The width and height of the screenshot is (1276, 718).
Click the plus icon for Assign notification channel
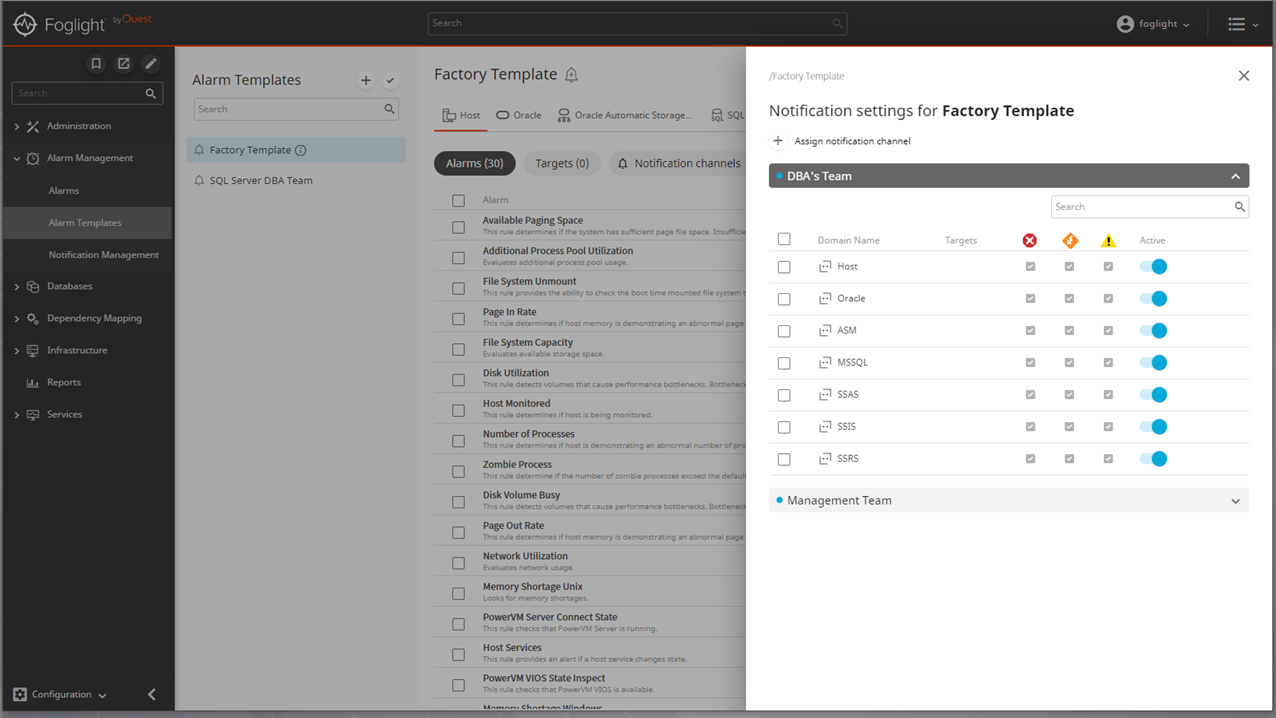coord(778,141)
